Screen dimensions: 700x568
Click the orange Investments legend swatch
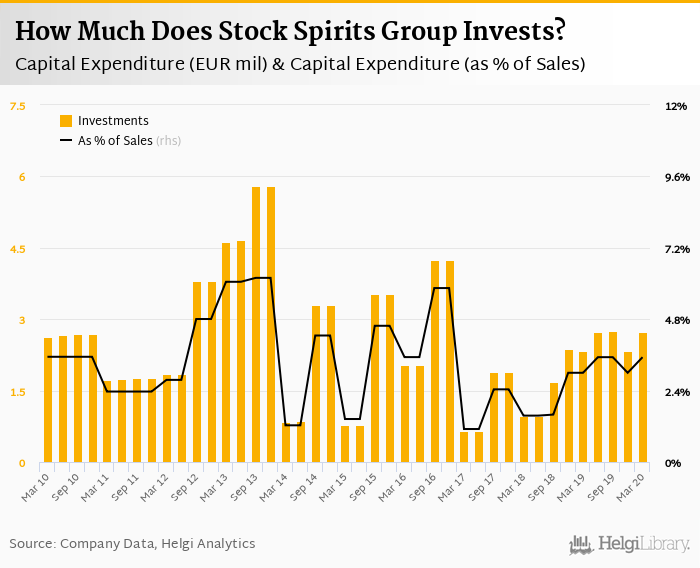66,121
